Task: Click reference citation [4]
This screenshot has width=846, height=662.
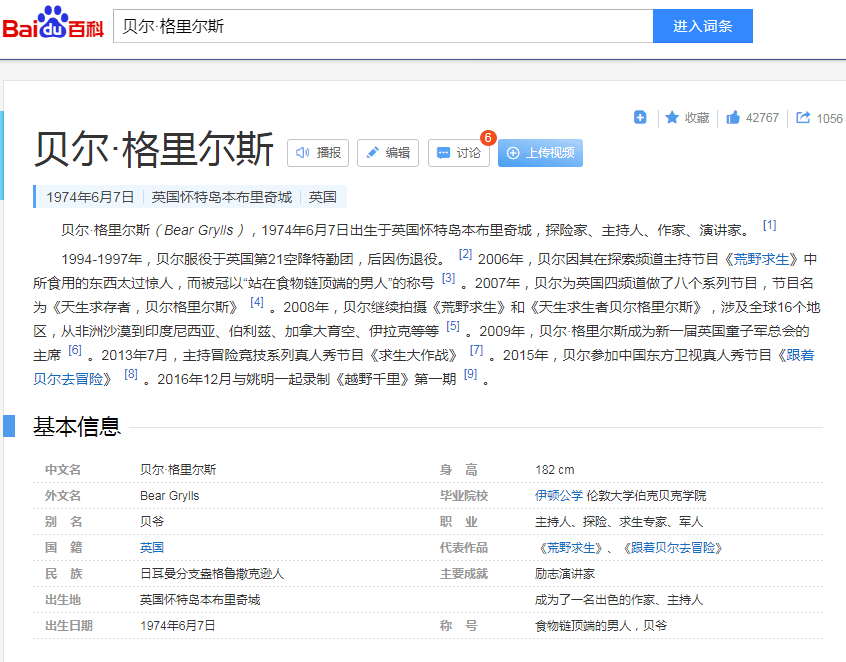Action: 257,302
